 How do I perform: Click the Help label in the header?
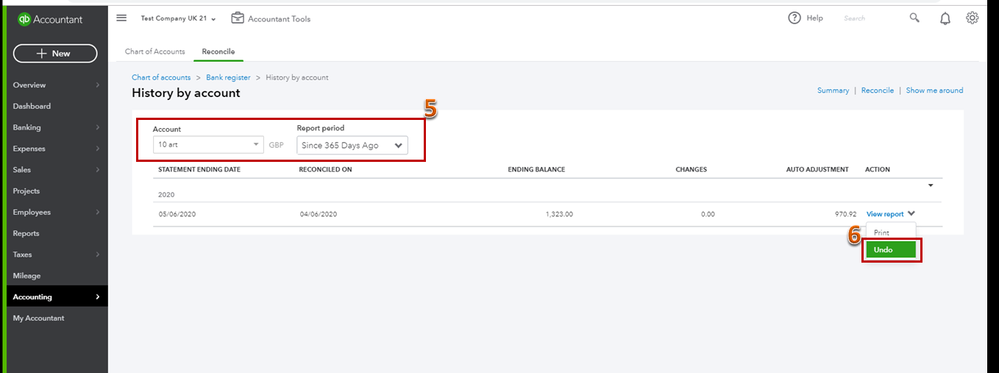815,18
